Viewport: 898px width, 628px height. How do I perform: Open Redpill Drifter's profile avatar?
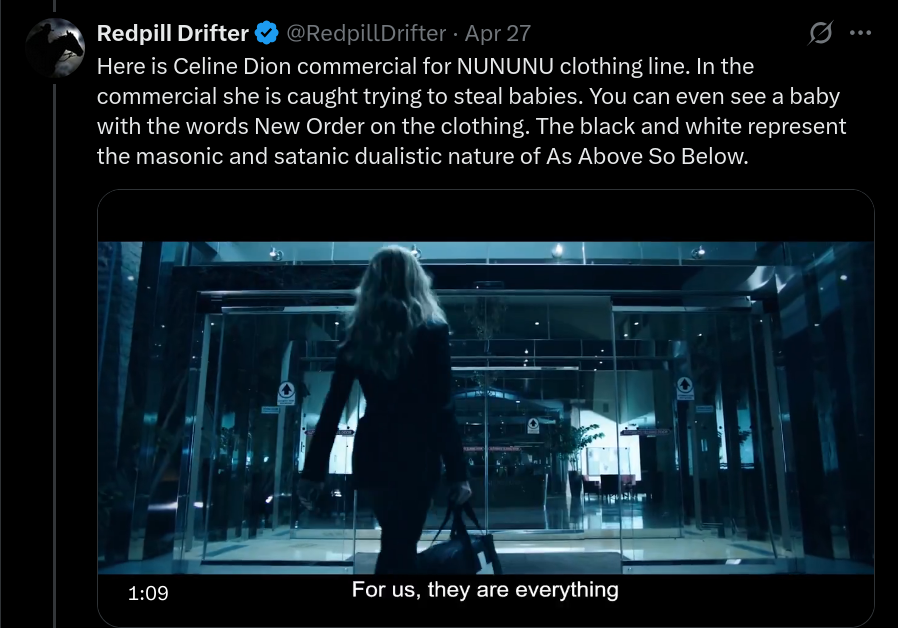[x=55, y=48]
